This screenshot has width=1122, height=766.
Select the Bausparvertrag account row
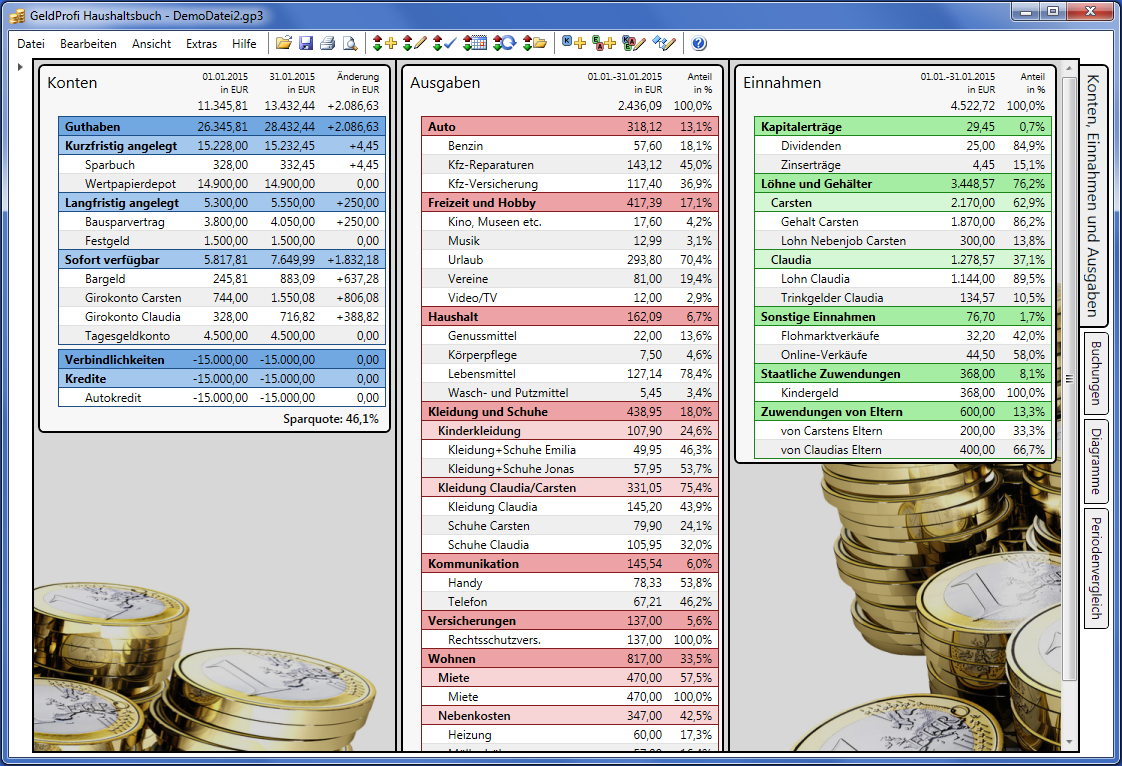point(222,222)
